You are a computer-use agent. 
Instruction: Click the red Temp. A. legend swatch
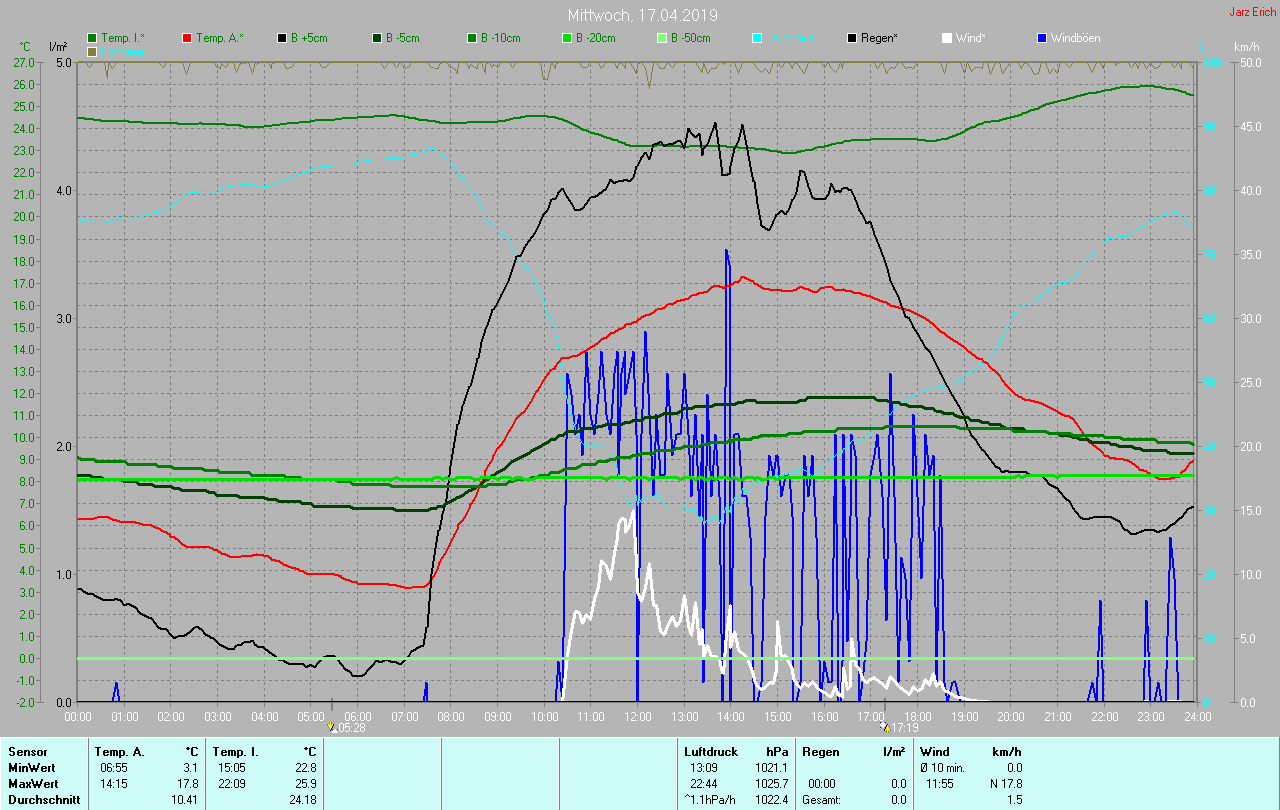(x=187, y=38)
